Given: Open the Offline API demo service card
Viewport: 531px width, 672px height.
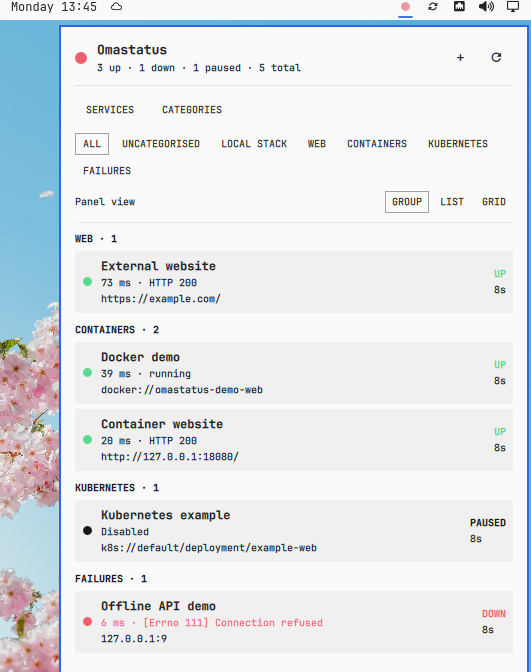Looking at the screenshot, I should click(294, 622).
